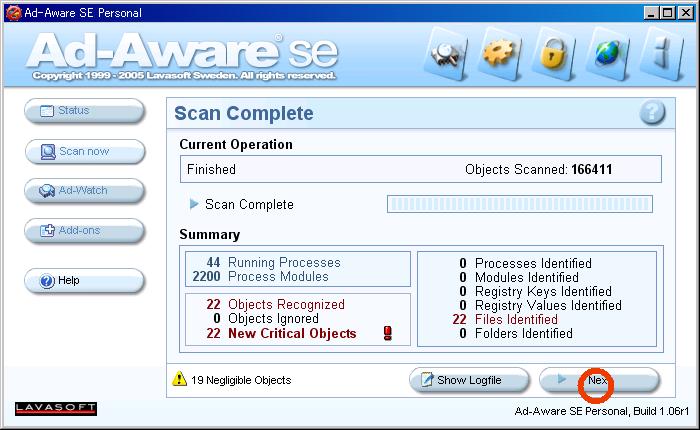
Task: Click '2200 Process Modules' line
Action: 260,276
